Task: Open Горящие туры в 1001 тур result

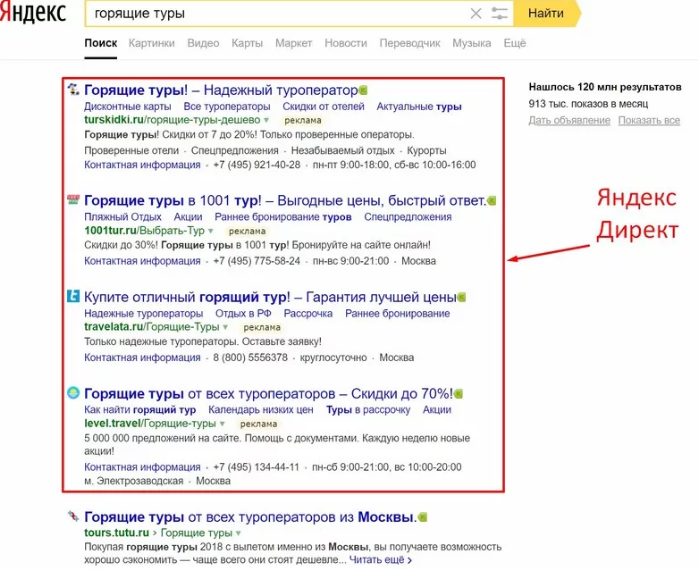Action: pos(285,200)
